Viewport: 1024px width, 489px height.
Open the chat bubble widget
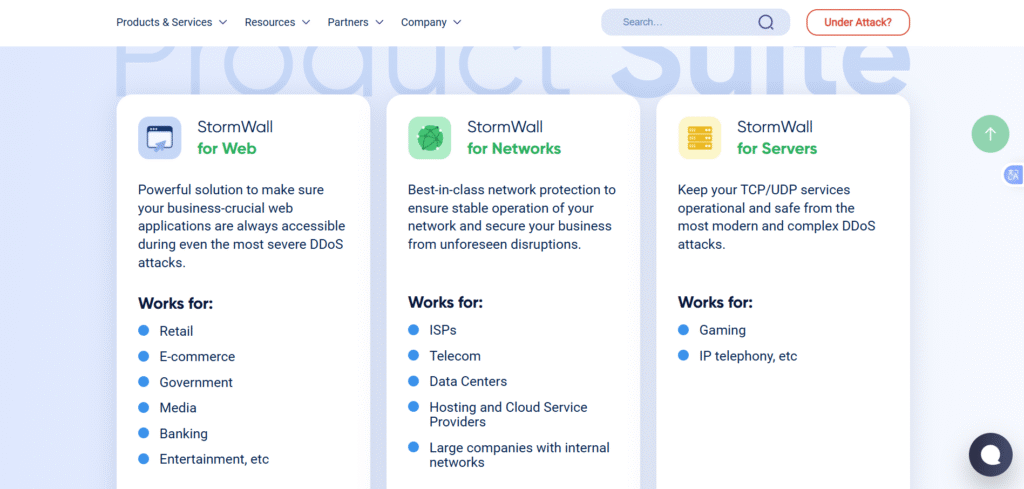click(990, 455)
